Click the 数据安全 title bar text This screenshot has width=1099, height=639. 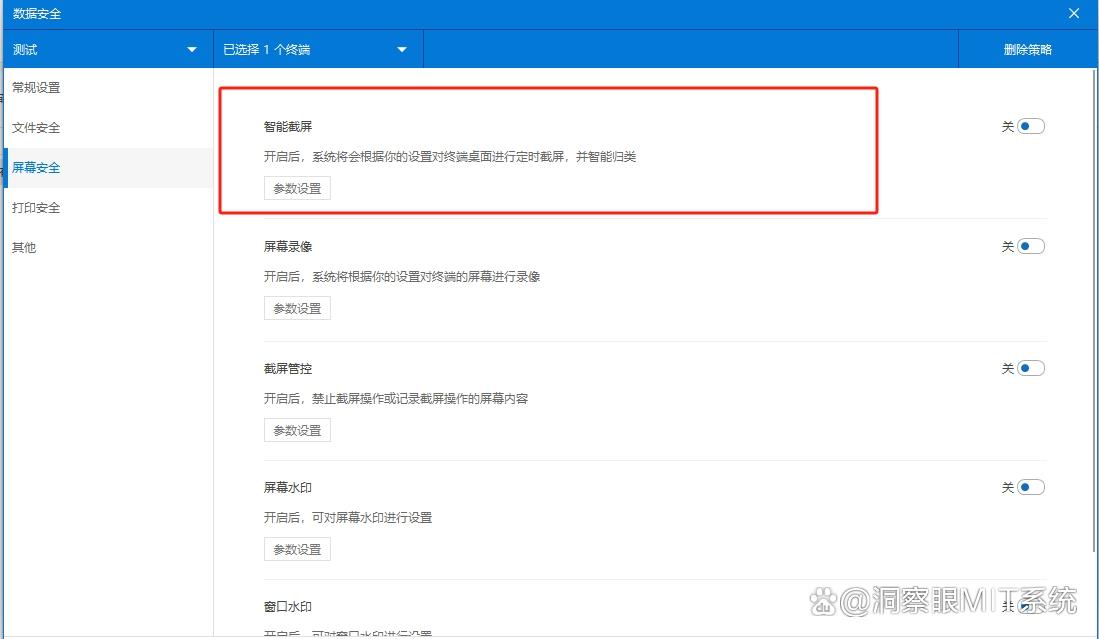[38, 13]
